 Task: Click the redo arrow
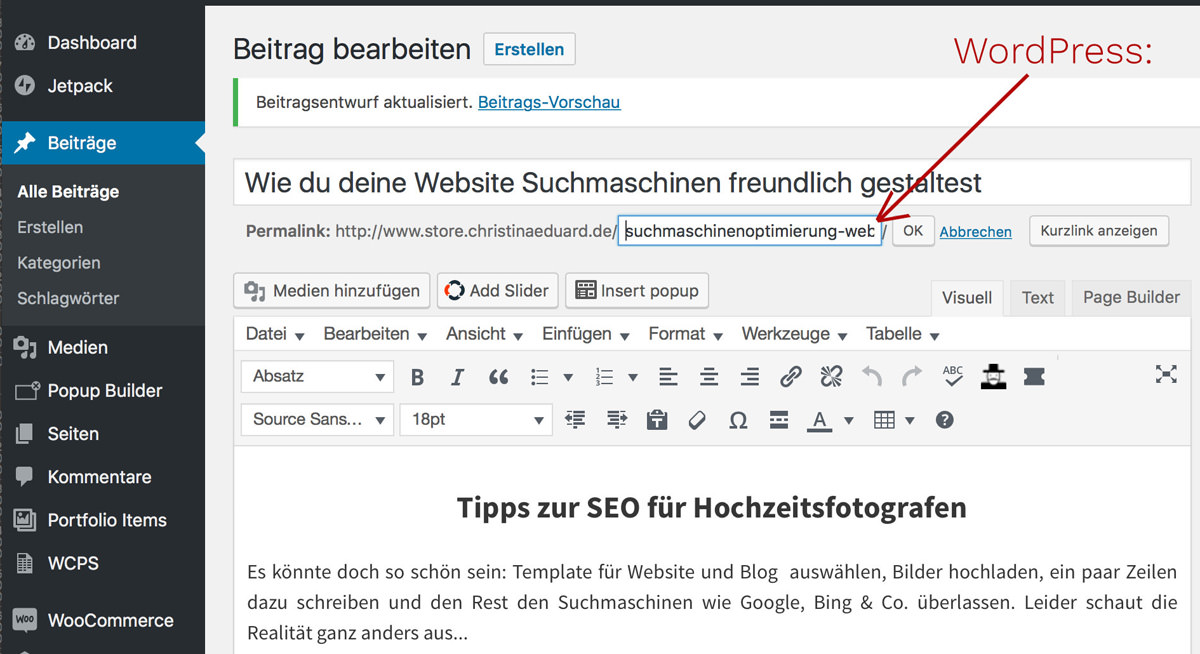click(x=912, y=377)
